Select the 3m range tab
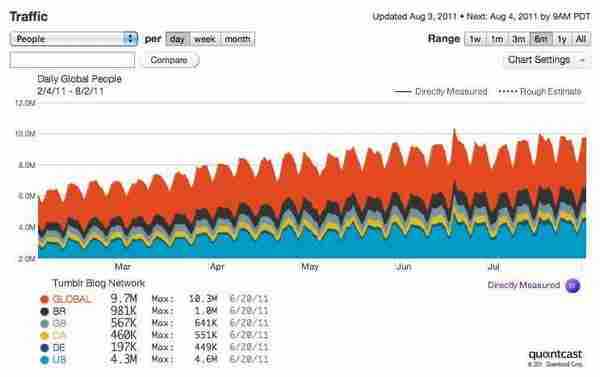Screen dimensions: 600x377 [518, 39]
